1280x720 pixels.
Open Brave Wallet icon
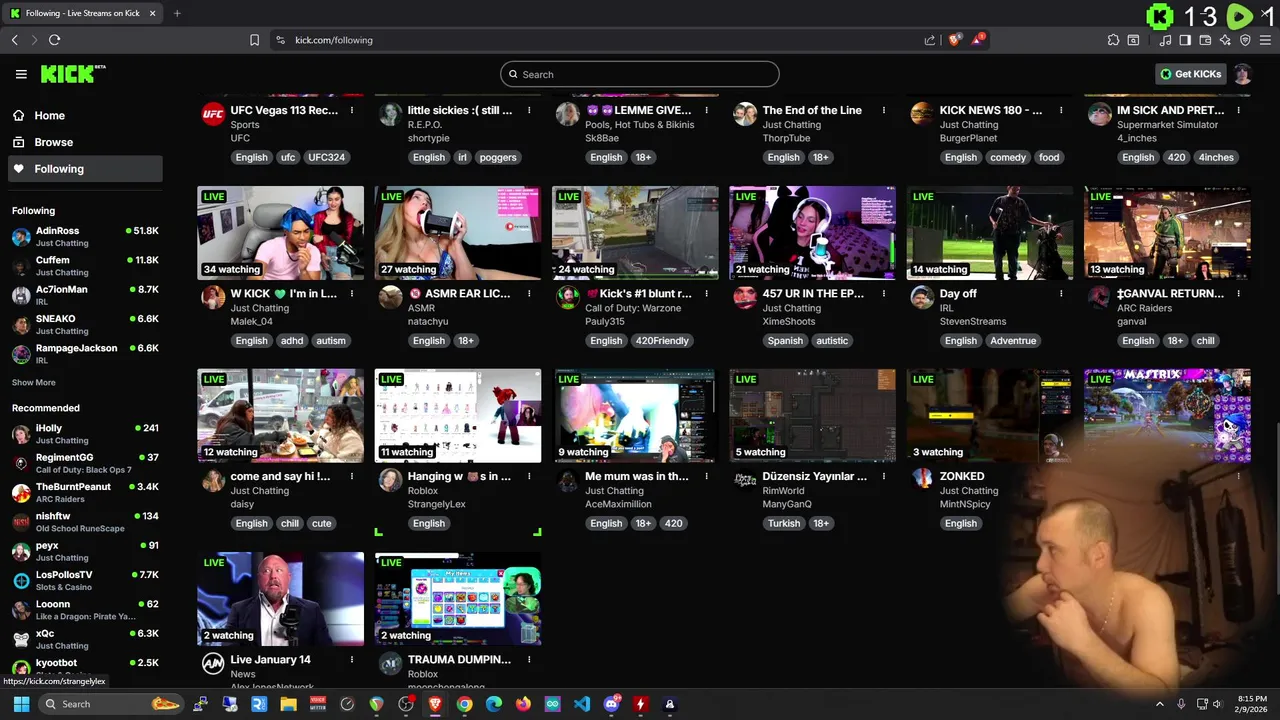pos(1205,40)
